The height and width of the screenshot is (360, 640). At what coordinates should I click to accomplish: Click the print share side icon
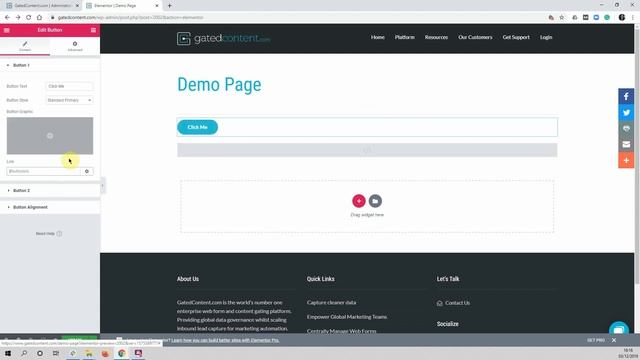click(626, 129)
